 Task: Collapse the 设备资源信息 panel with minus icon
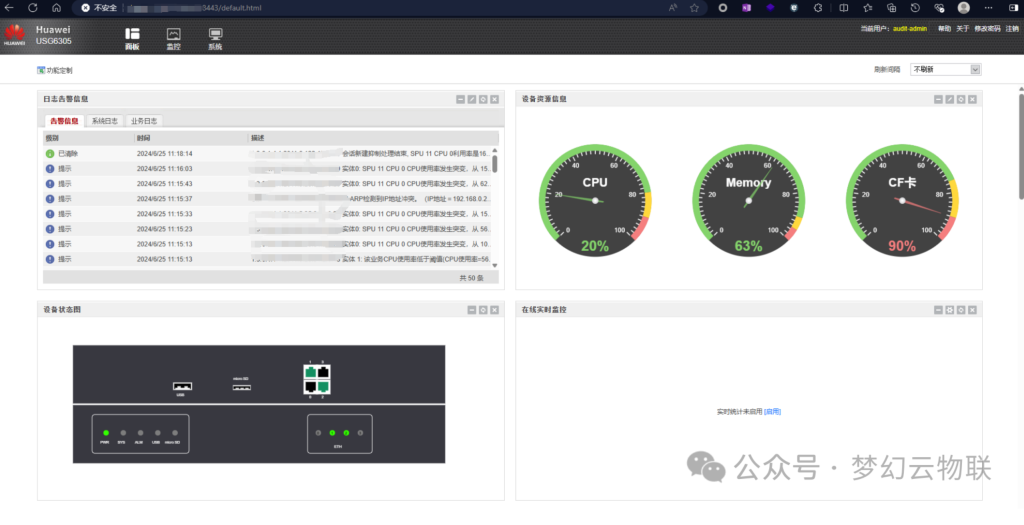938,99
